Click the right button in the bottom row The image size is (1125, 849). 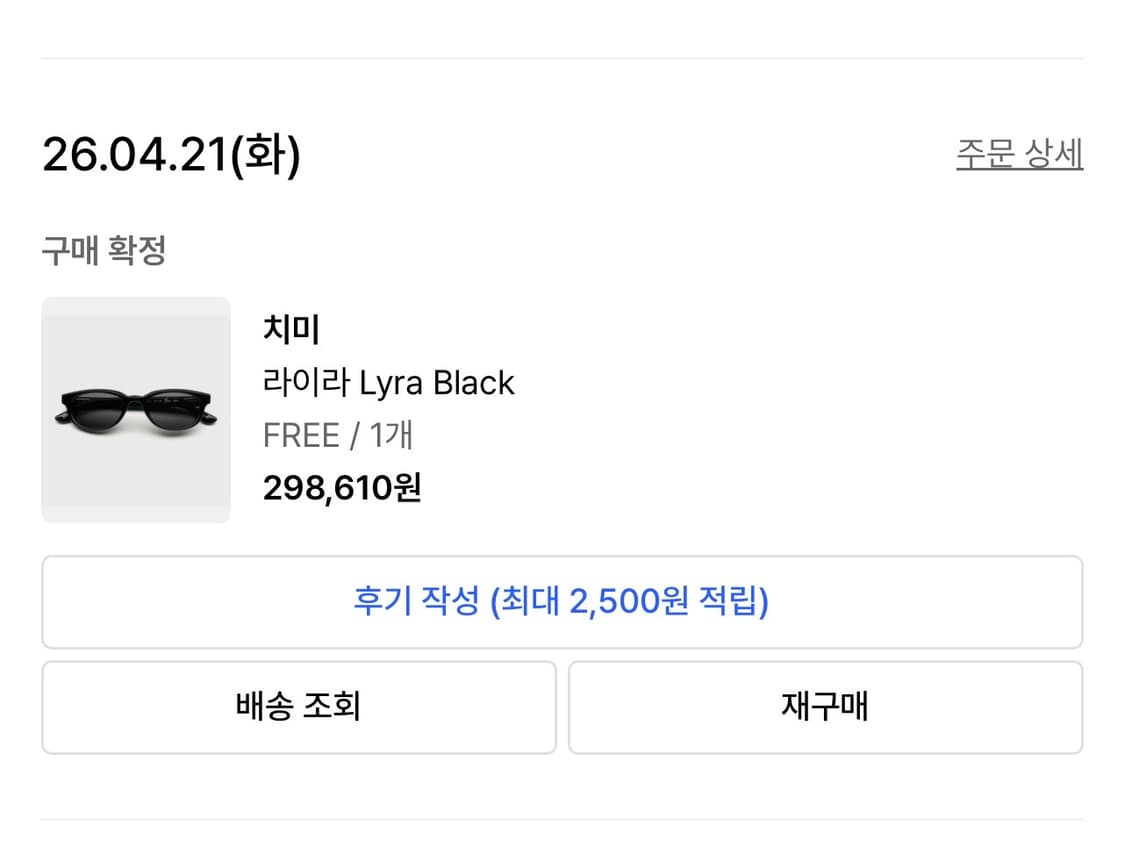825,707
